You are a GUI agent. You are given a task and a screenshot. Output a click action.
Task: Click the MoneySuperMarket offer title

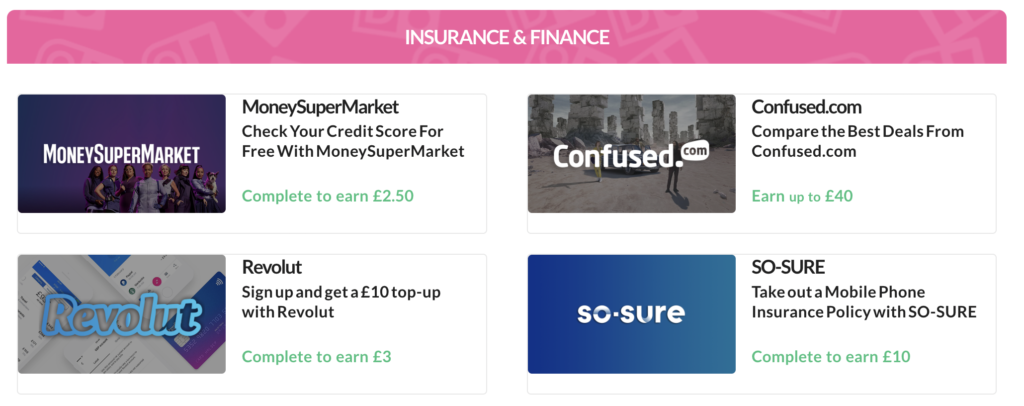click(x=320, y=106)
